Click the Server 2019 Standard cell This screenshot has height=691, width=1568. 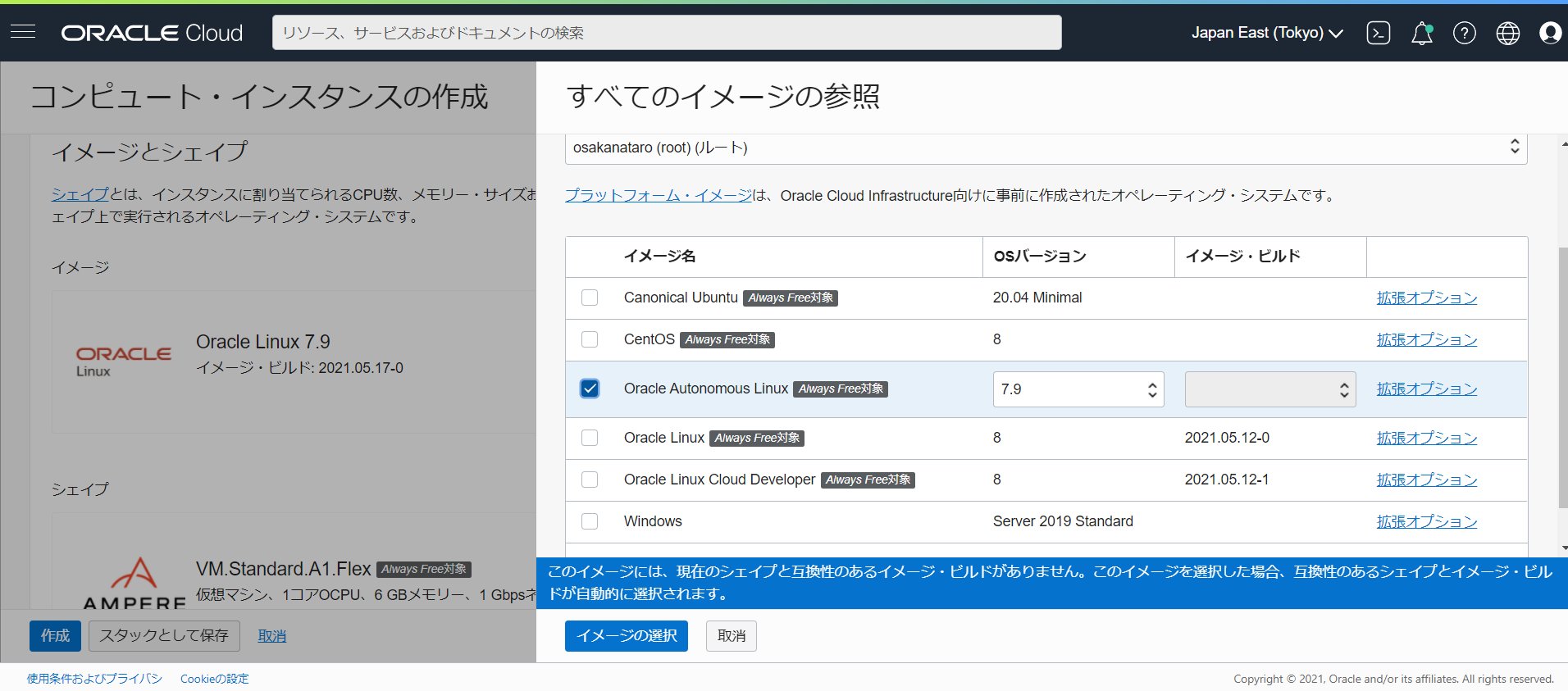point(1063,521)
